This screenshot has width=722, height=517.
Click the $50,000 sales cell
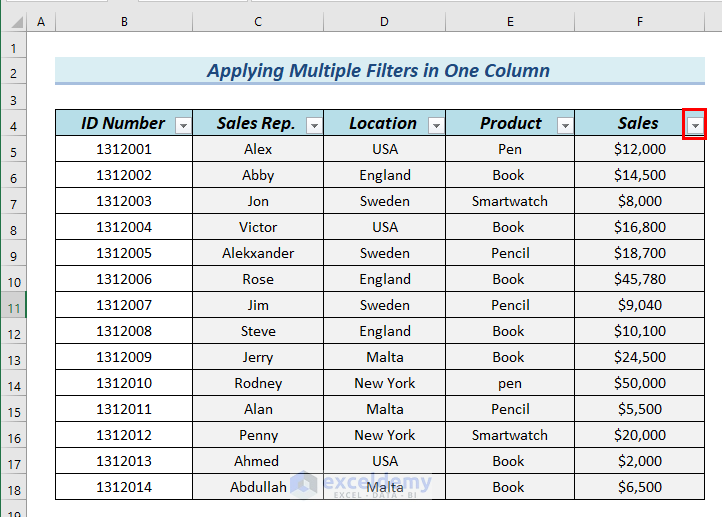(640, 383)
